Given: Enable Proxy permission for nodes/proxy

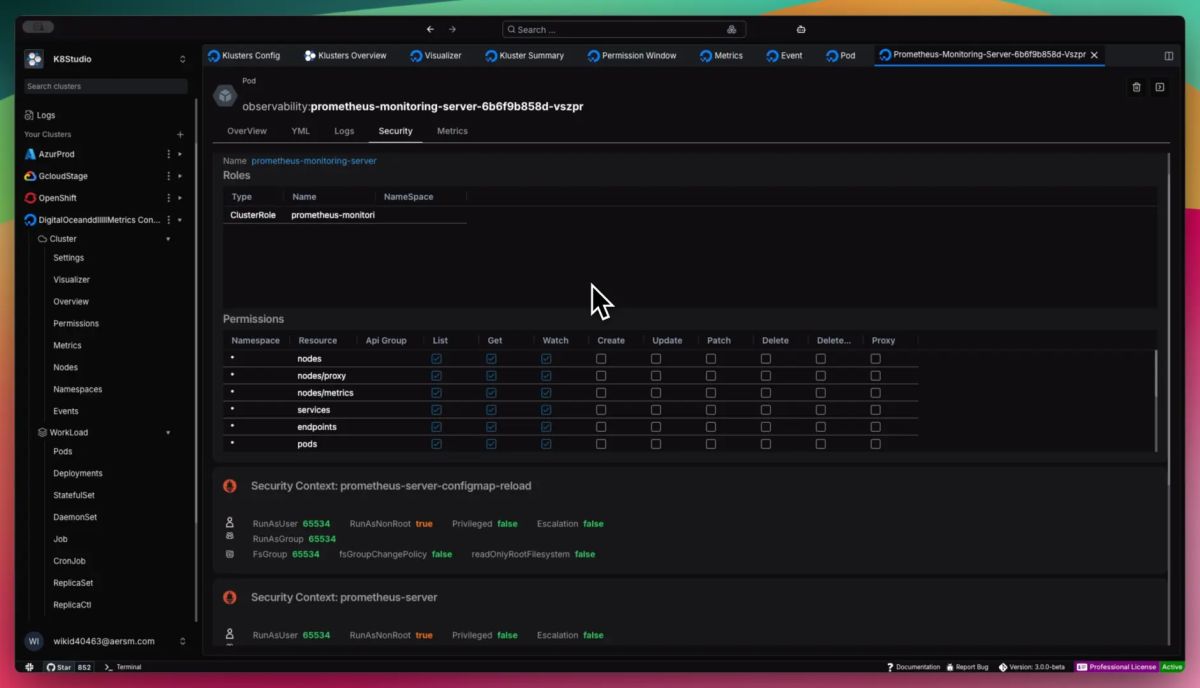Looking at the screenshot, I should click(875, 375).
